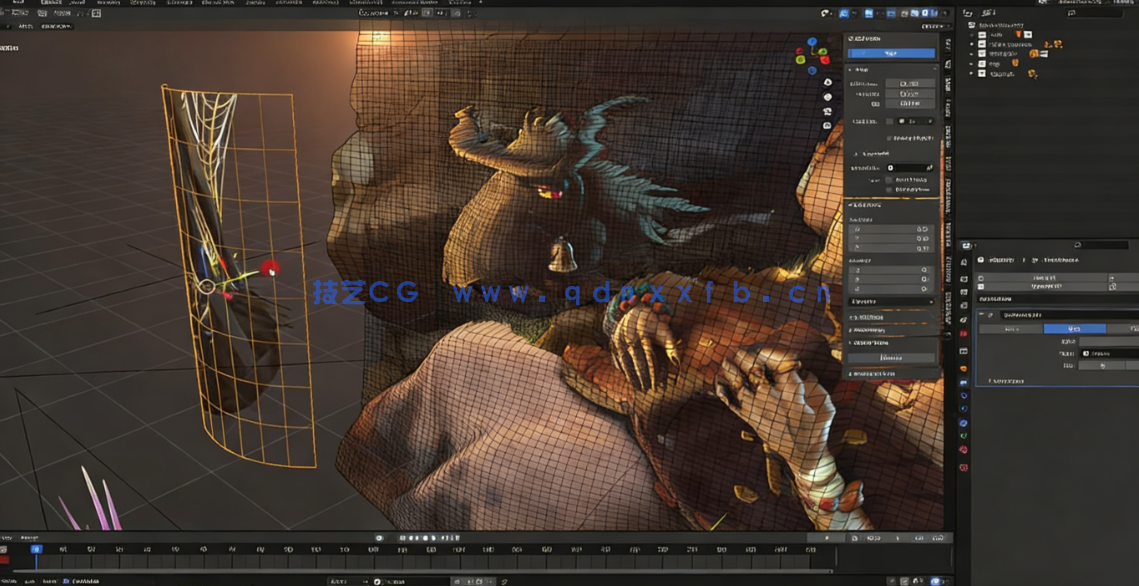Screen dimensions: 1139x586
Task: Open the Modifier Properties wrench icon
Action: (964, 383)
